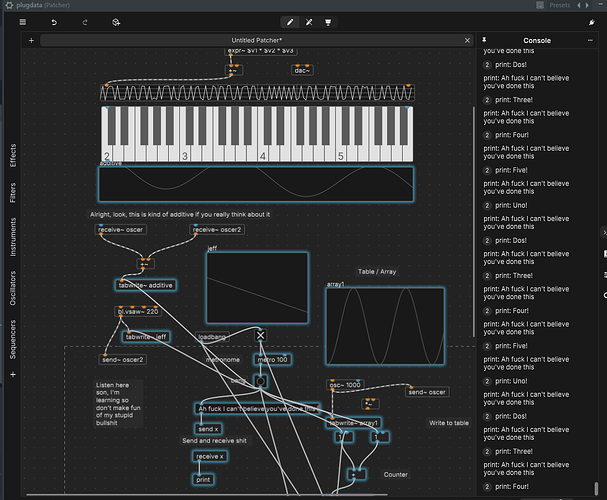
Task: Open the Instruments sidebar category
Action: [13, 237]
